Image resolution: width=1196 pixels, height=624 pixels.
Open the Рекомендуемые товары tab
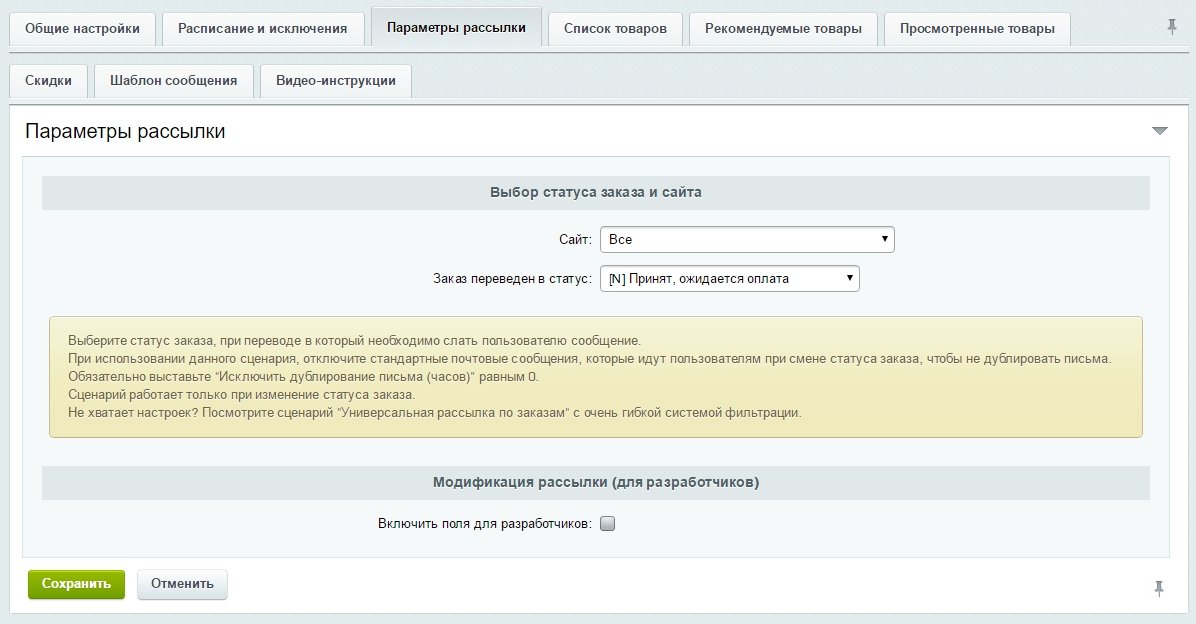(783, 28)
